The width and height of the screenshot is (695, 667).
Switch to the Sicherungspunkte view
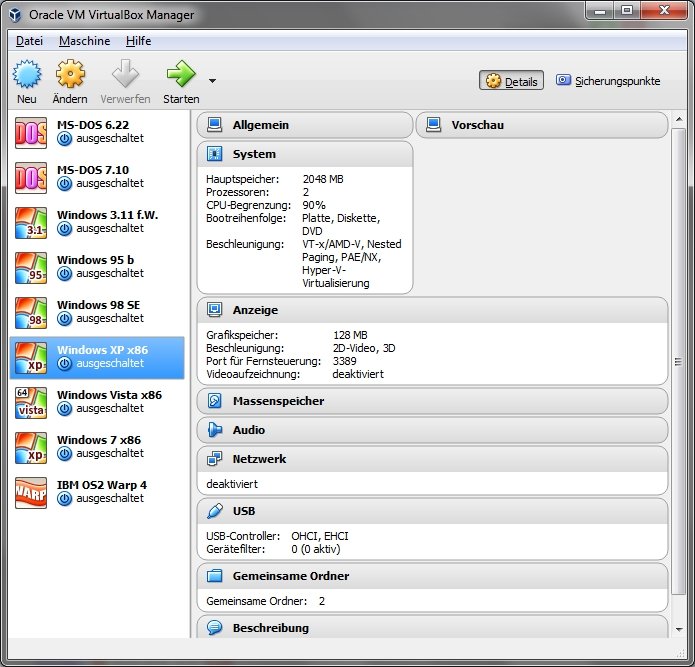pos(608,81)
